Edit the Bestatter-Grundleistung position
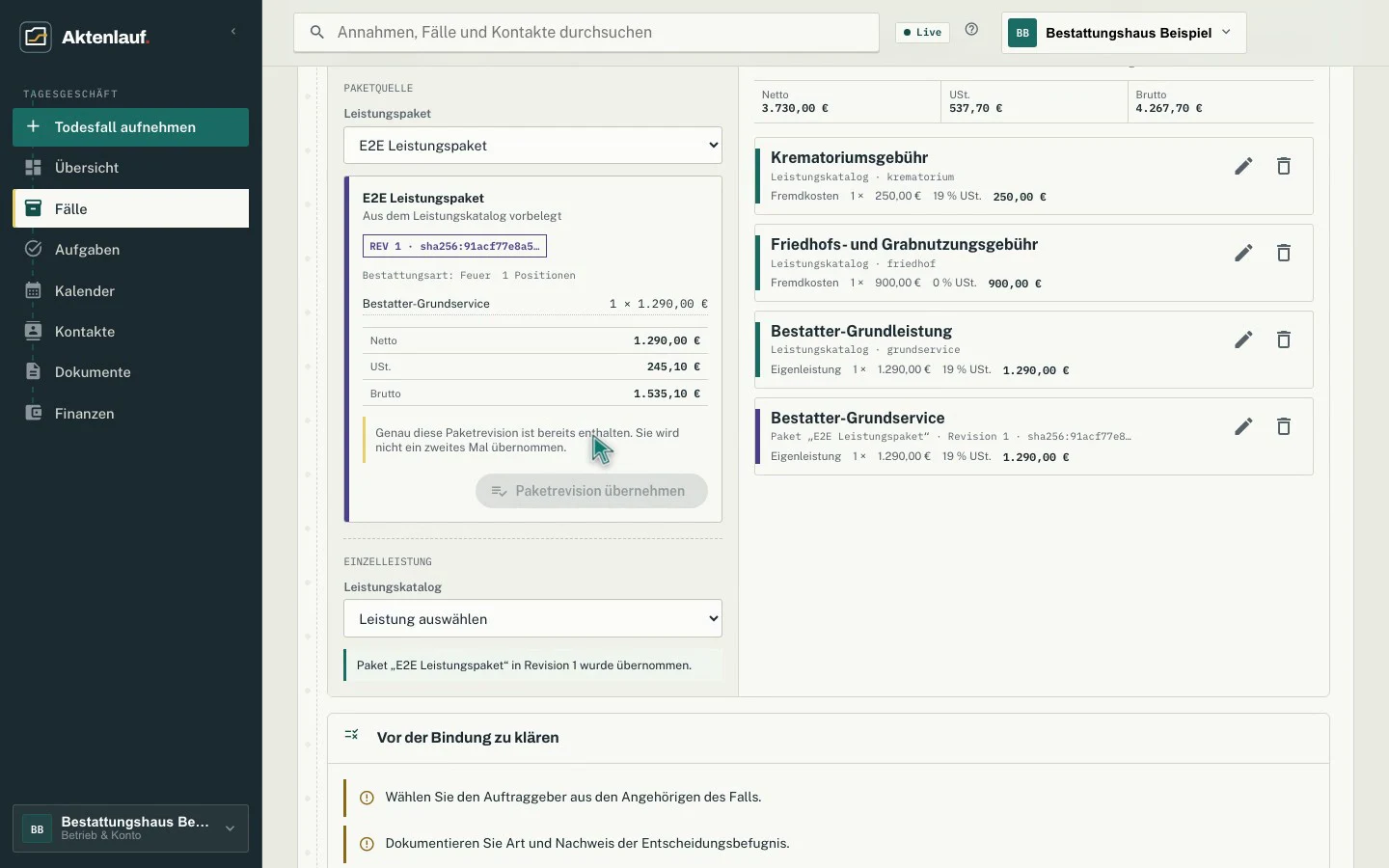The height and width of the screenshot is (868, 1389). (1244, 339)
